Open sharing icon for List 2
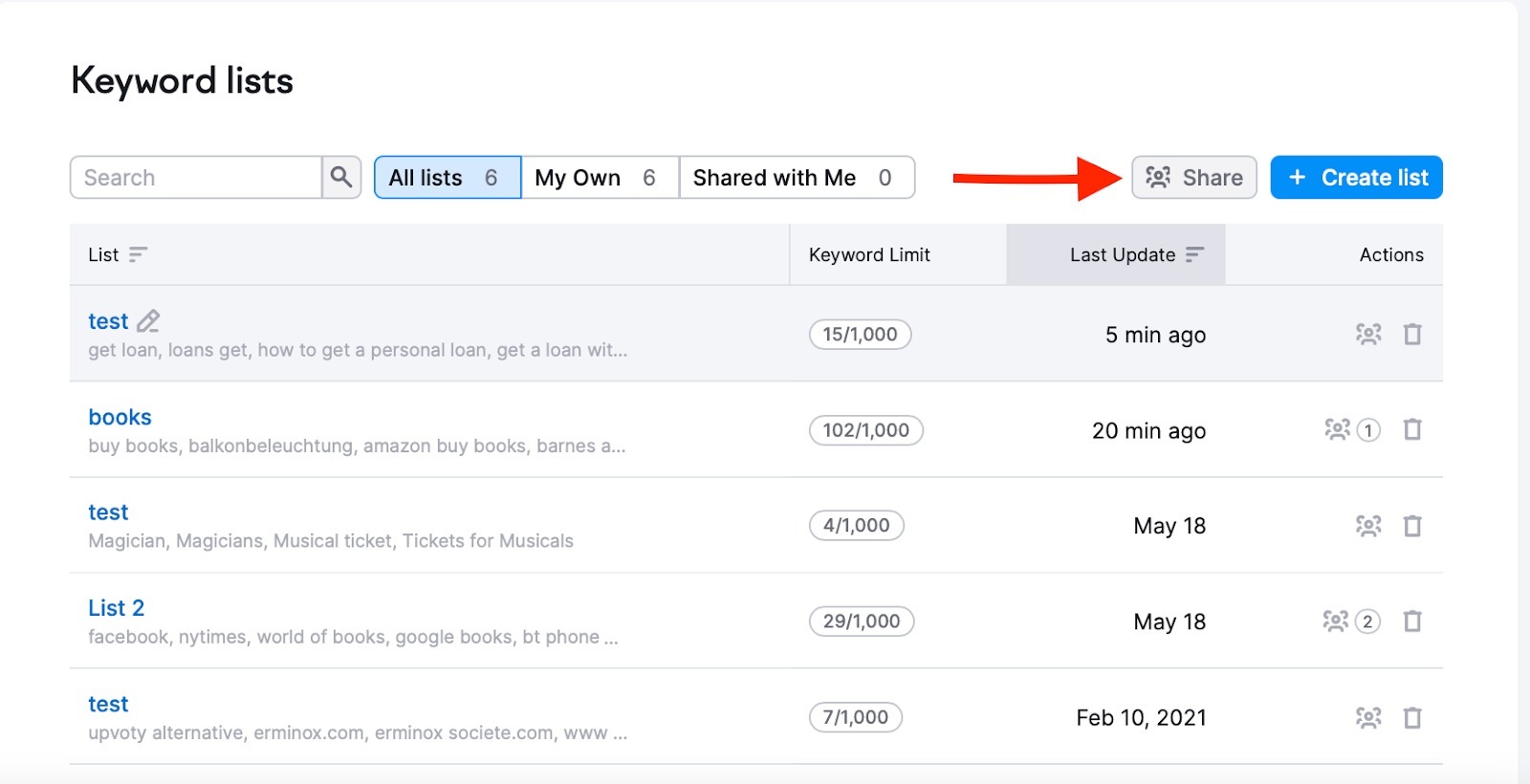The height and width of the screenshot is (784, 1530). coord(1336,621)
